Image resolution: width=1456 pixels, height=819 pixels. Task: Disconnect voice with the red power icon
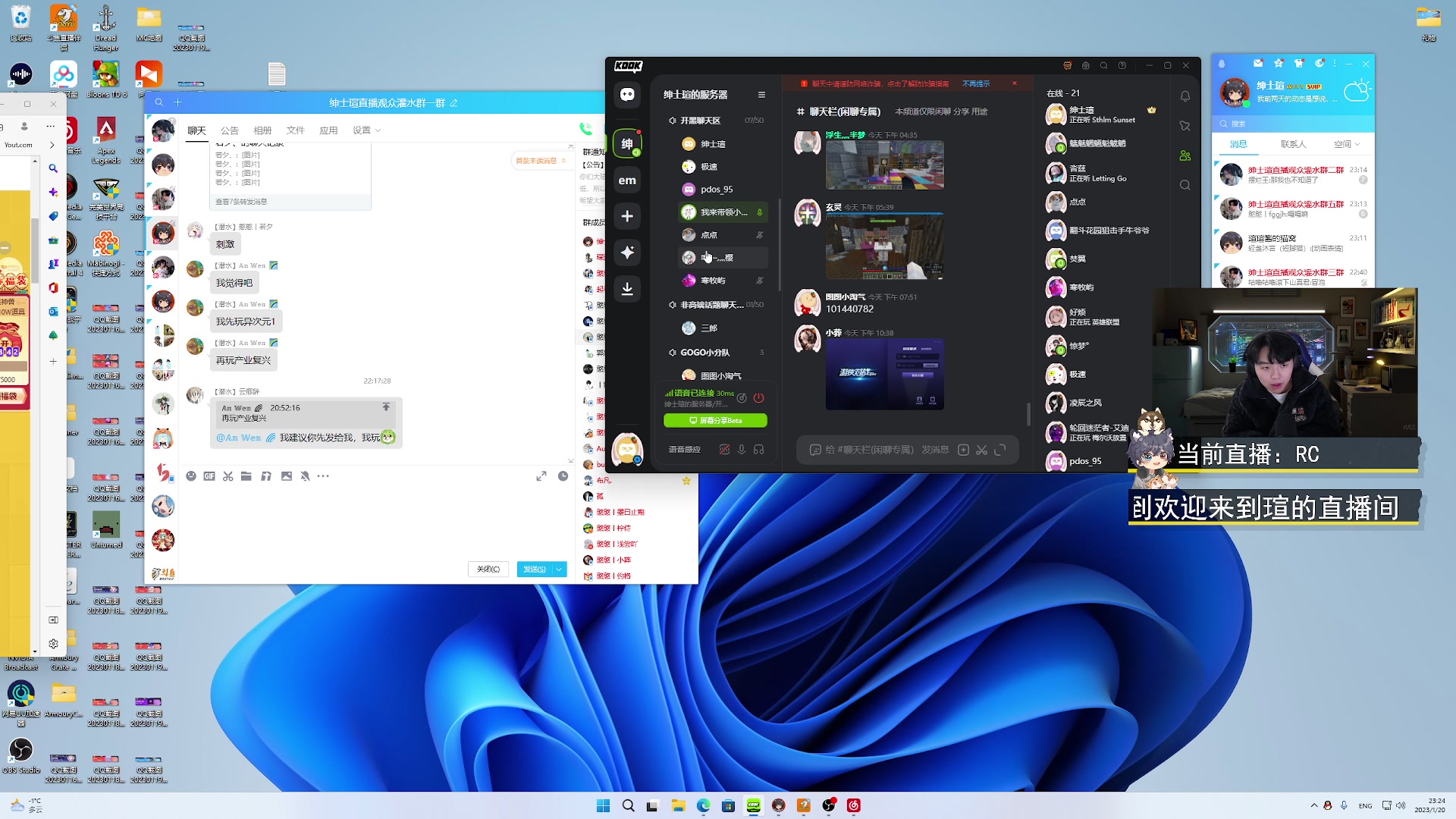click(x=758, y=397)
